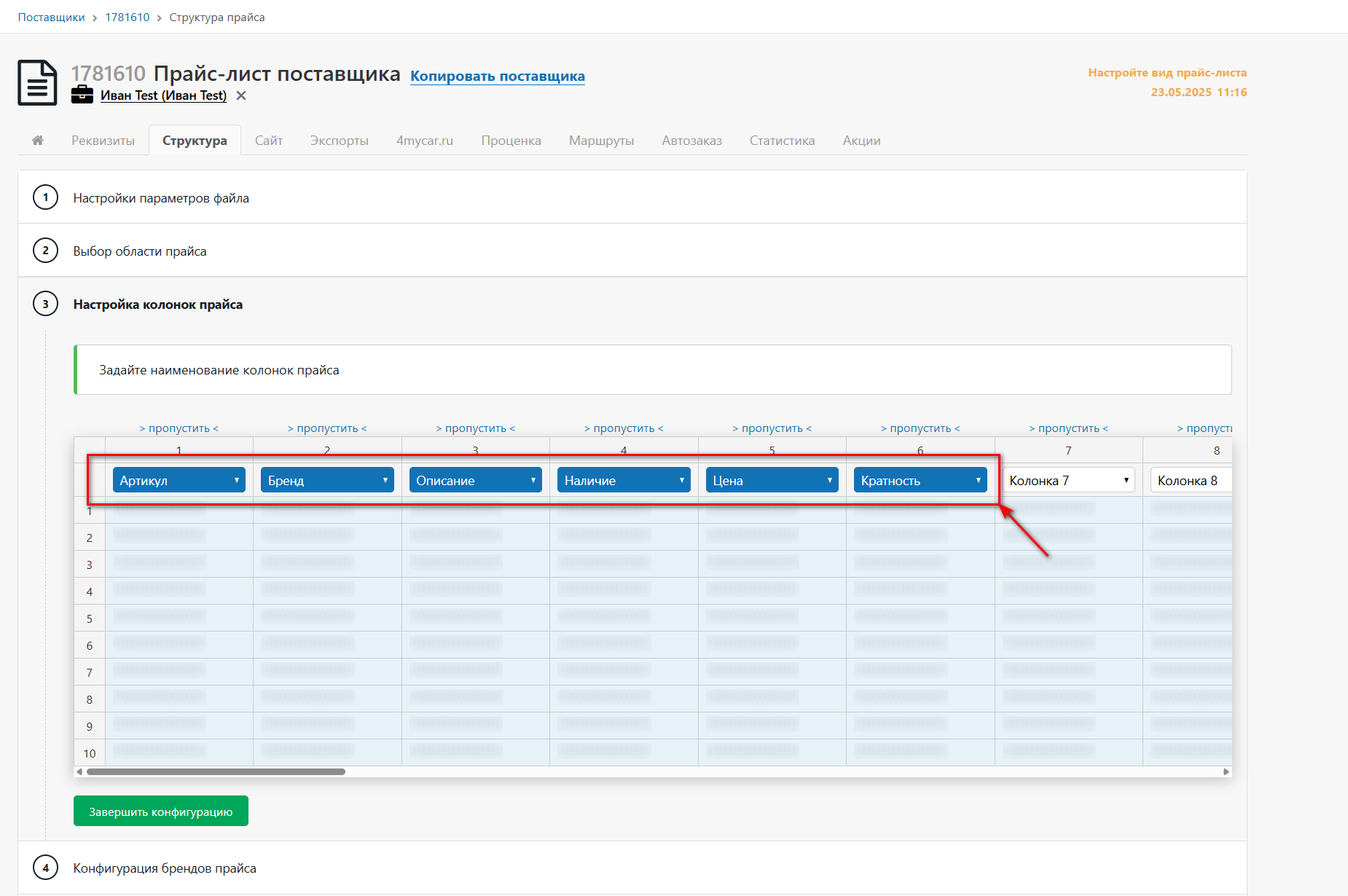Screen dimensions: 1348x896
Task: Open the 4mycar.ru tab
Action: point(425,141)
